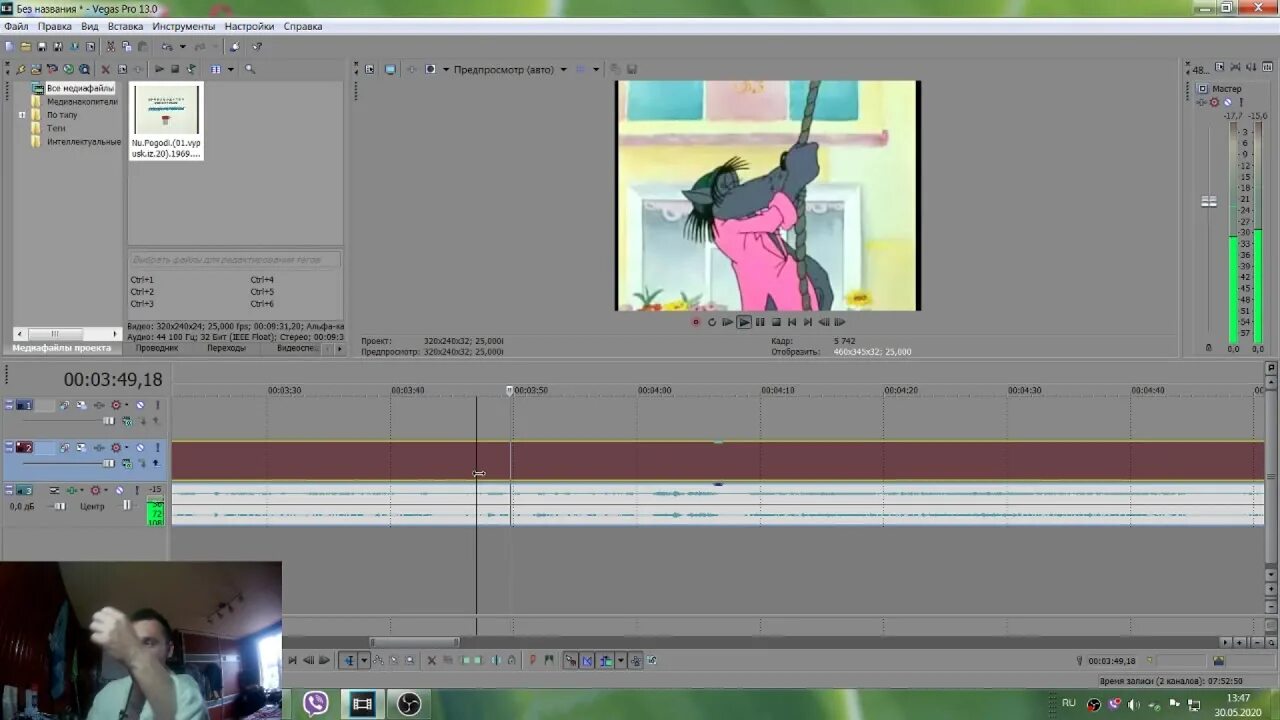
Task: Open the Вставка menu
Action: [125, 26]
